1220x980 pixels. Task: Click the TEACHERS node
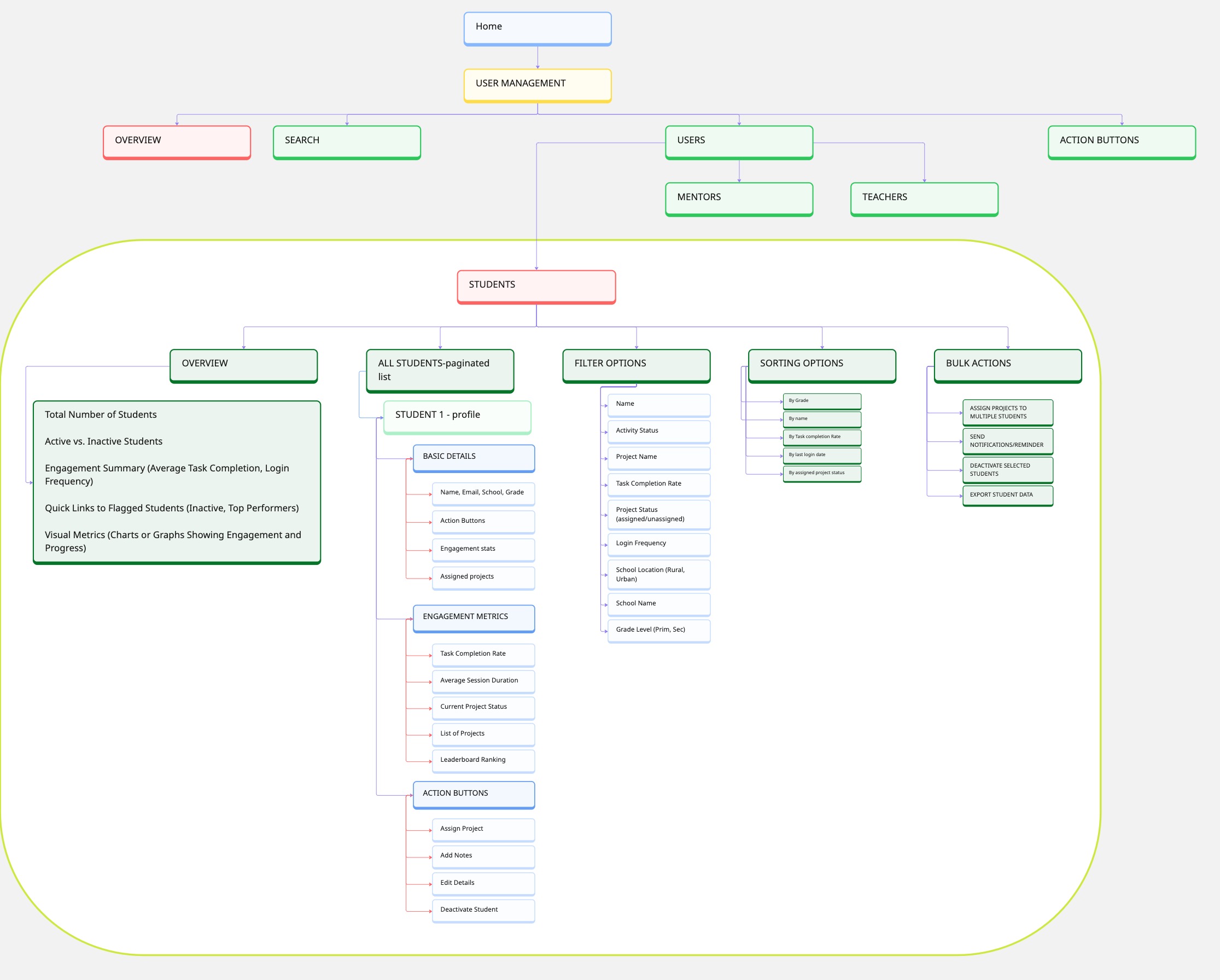[x=924, y=198]
